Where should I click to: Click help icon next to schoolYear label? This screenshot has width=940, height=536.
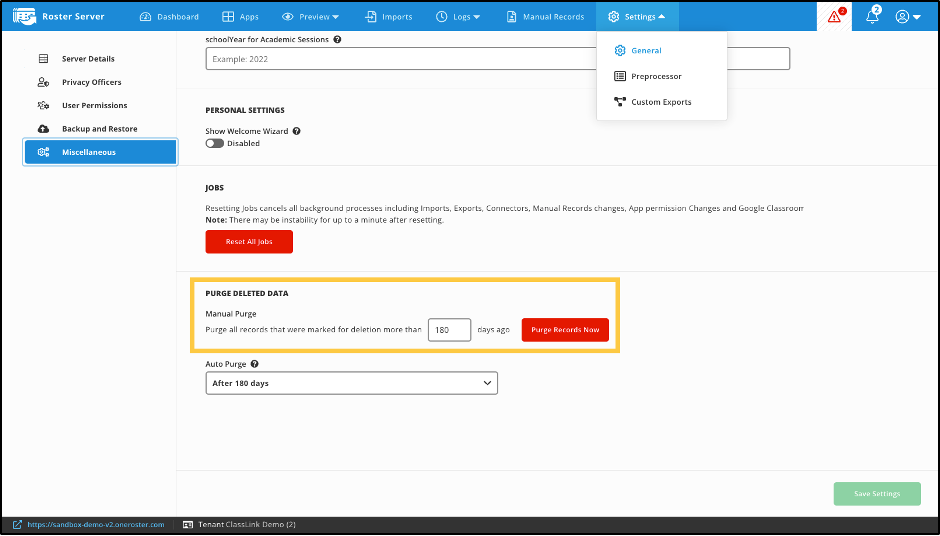tap(337, 40)
